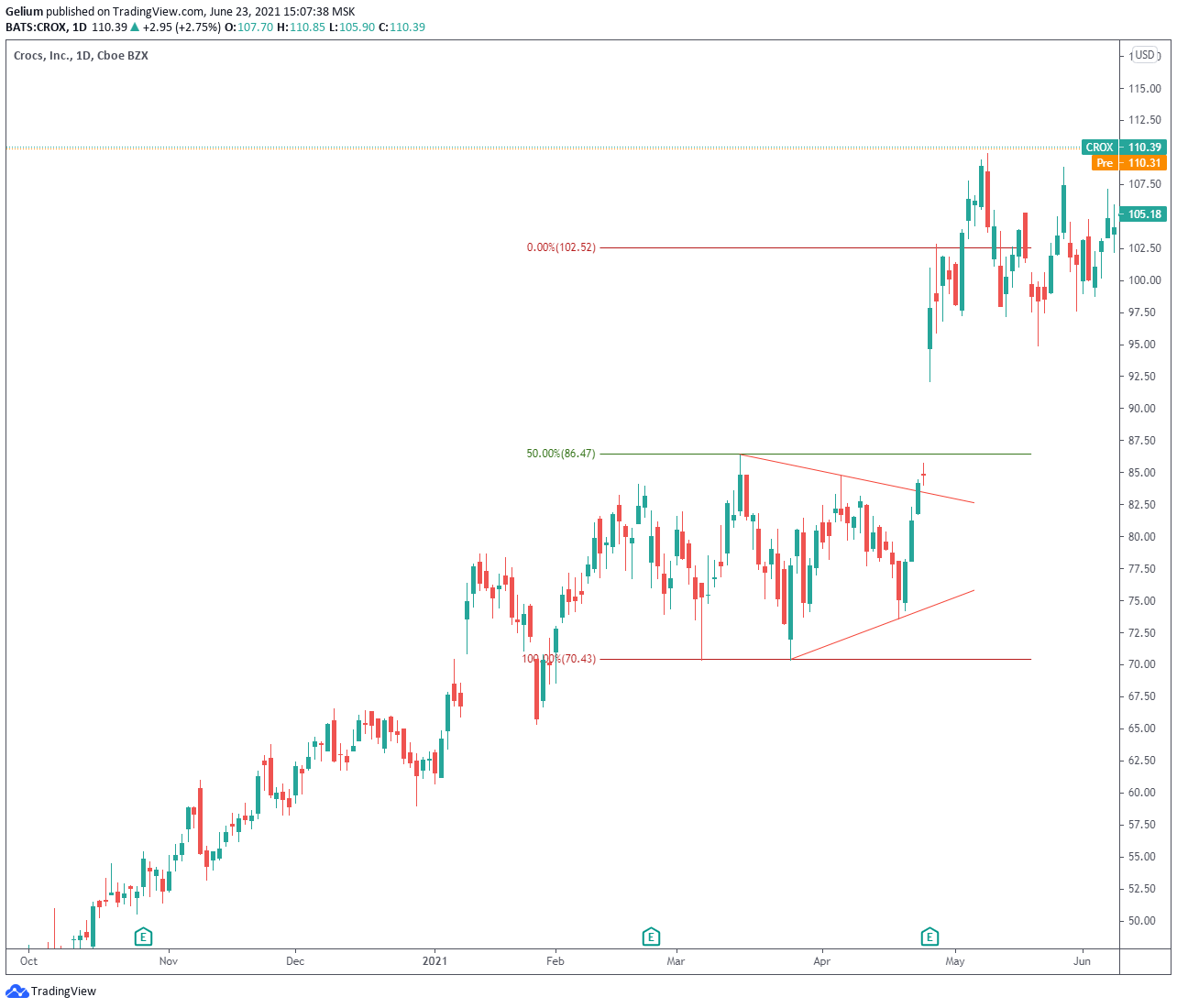The width and height of the screenshot is (1177, 1008).
Task: Click the CROX price tag 110.39
Action: (1124, 147)
